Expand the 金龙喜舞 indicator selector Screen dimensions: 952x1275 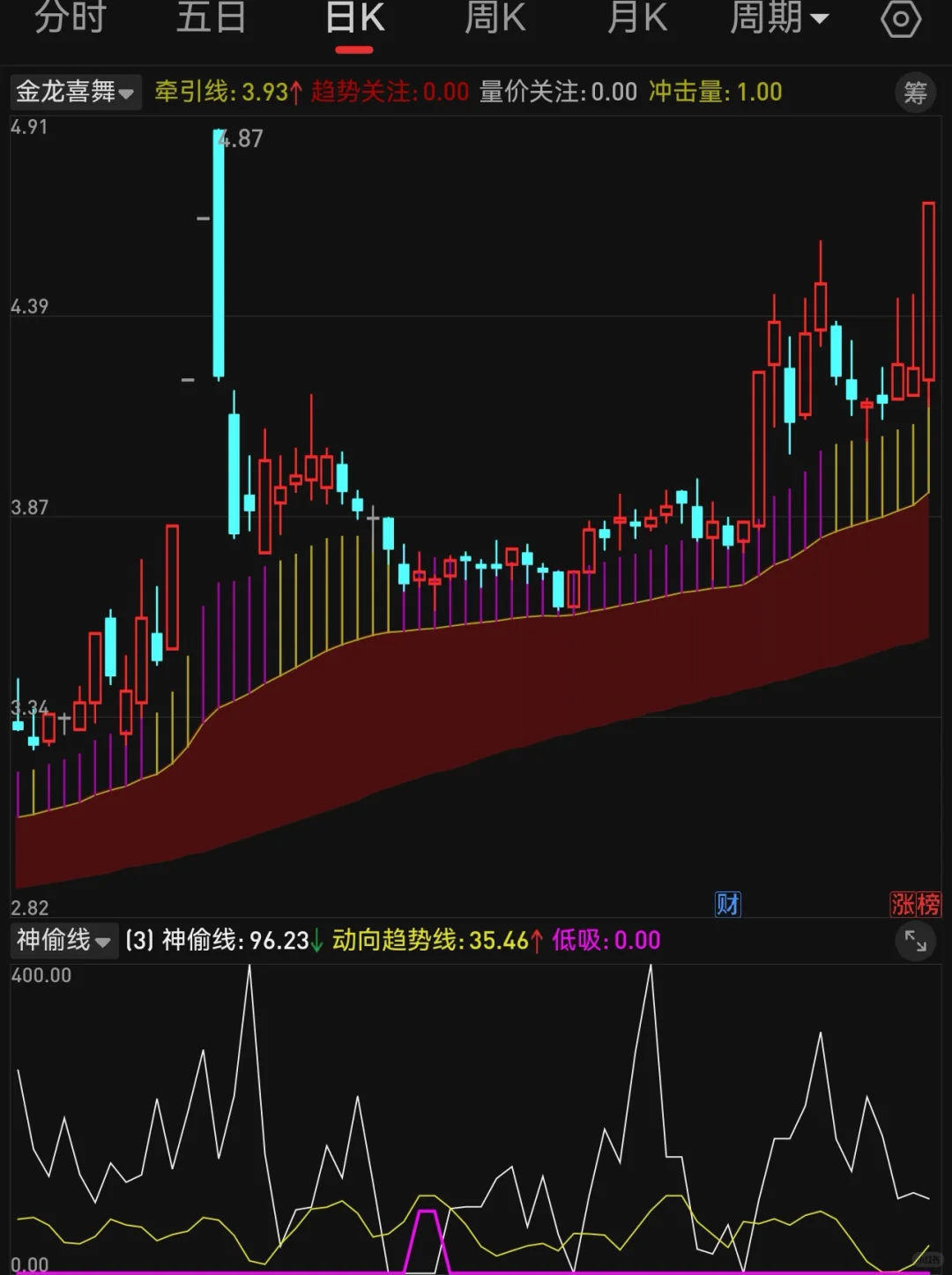click(x=75, y=92)
